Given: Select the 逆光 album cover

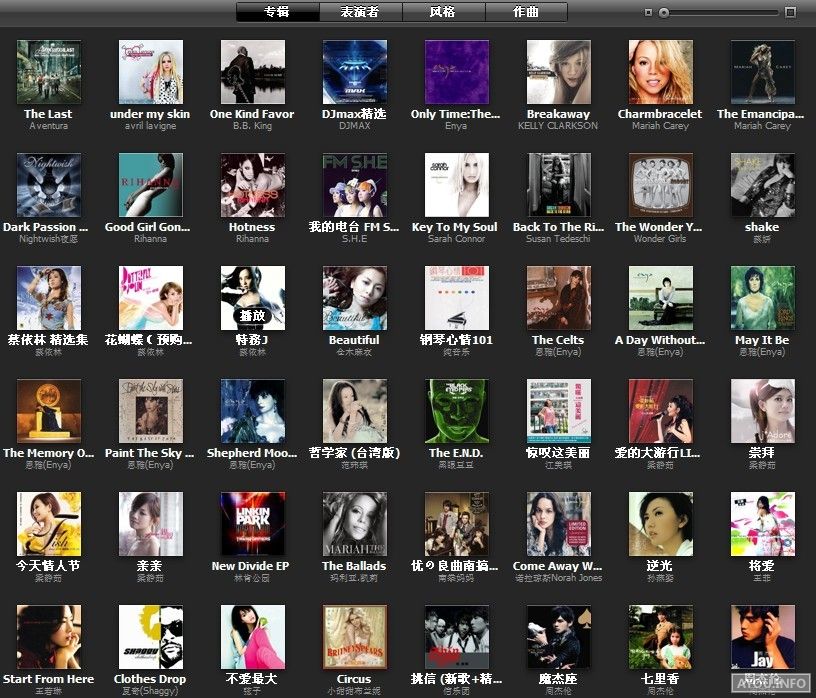Looking at the screenshot, I should point(661,524).
